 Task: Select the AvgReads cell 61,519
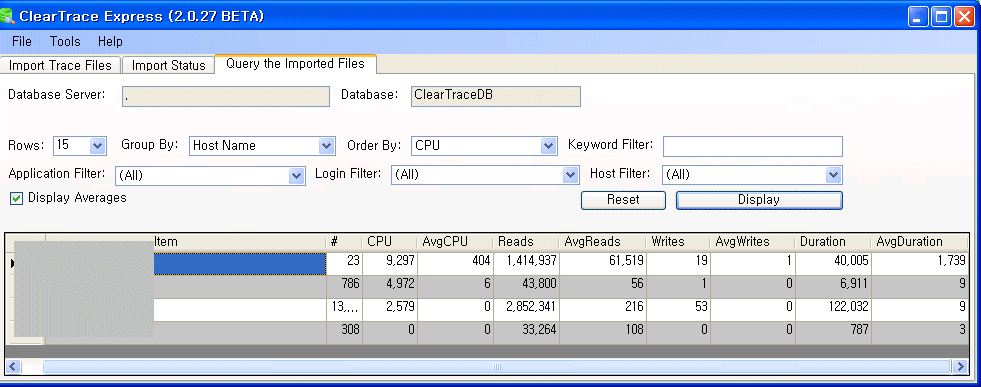click(602, 263)
